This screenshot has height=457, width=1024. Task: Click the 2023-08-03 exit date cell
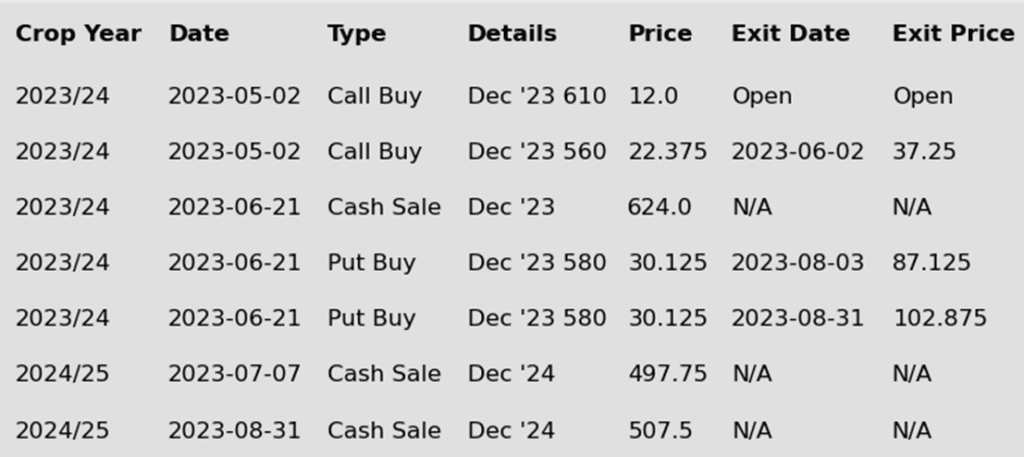pos(797,262)
